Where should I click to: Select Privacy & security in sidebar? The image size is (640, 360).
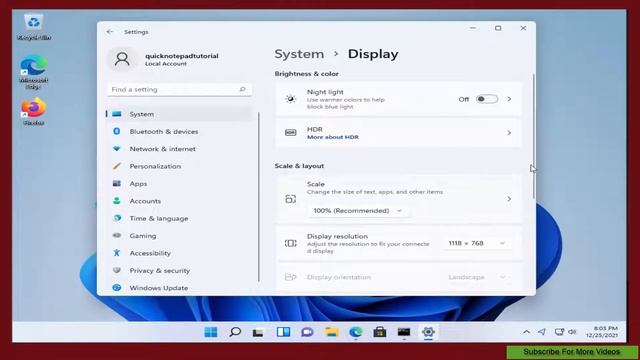tap(179, 270)
